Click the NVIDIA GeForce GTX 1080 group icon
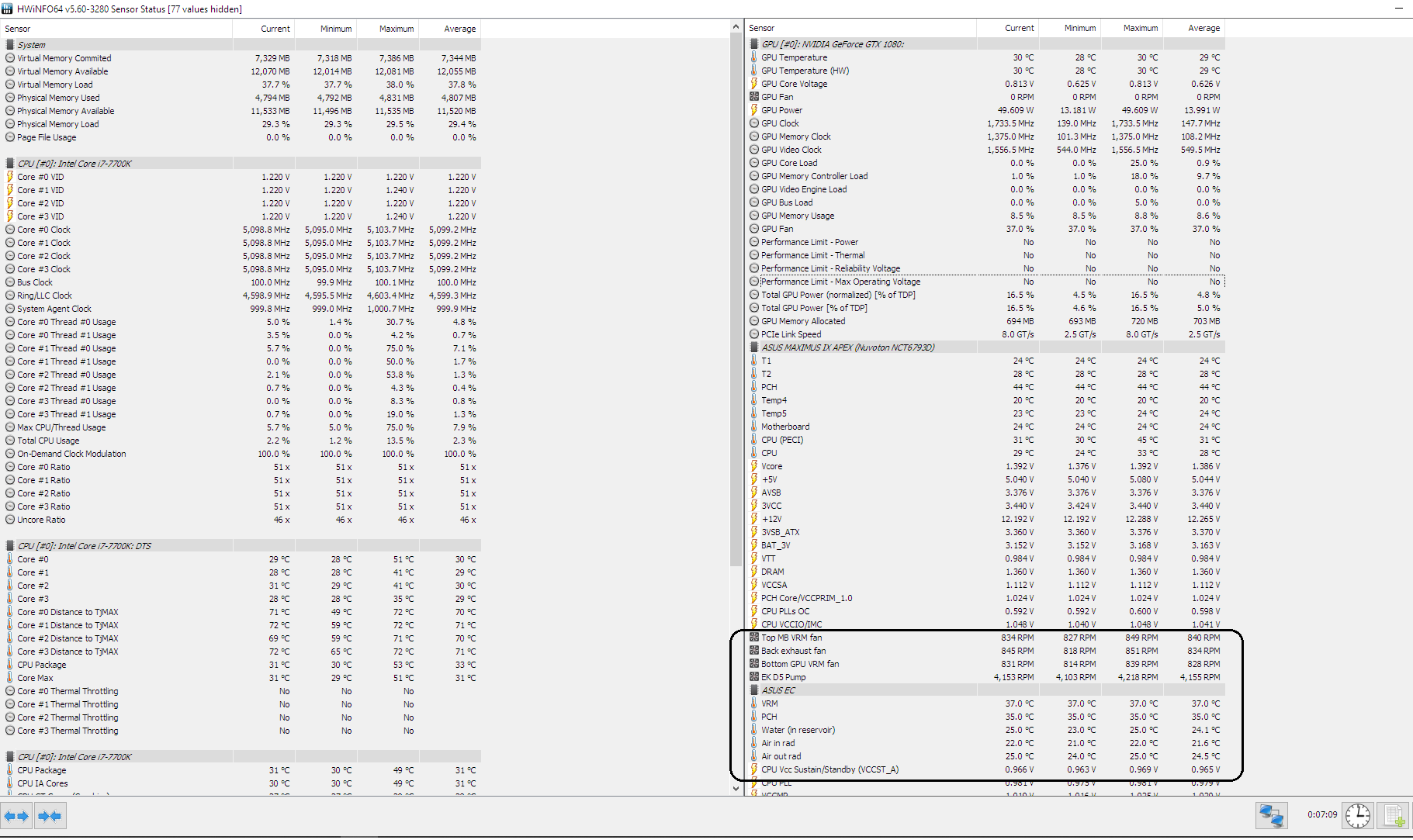The height and width of the screenshot is (840, 1413). 754,44
